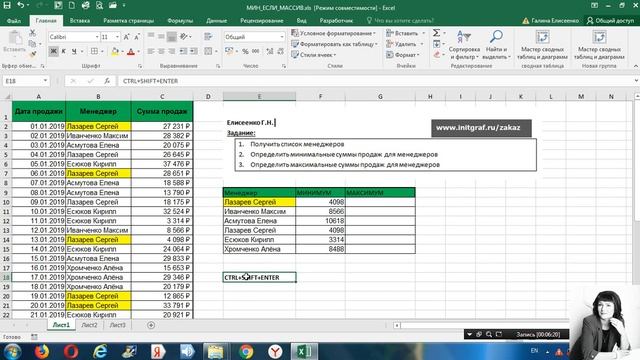Screen dimensions: 640x360
Task: Apply percent style to the cell
Action: tap(245, 51)
